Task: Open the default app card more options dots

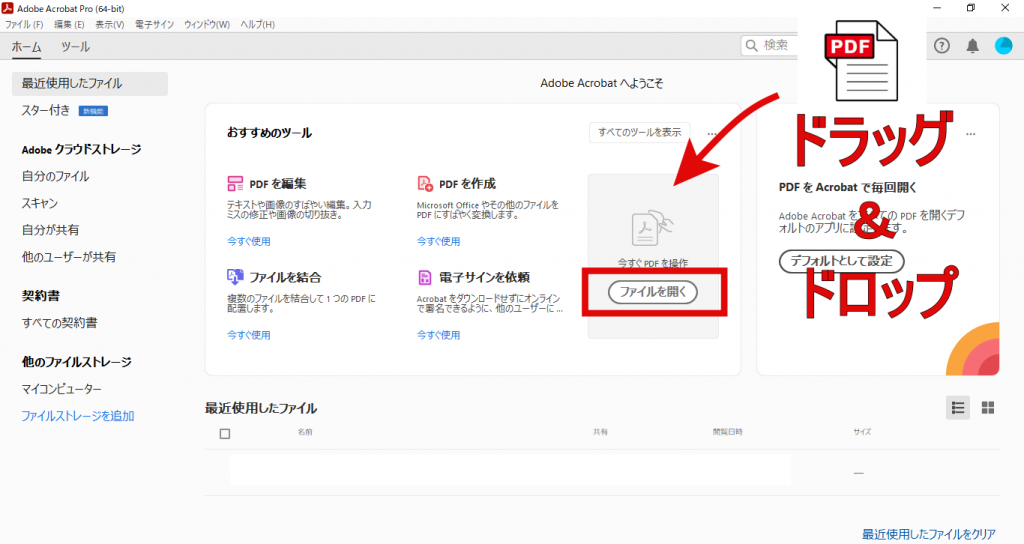Action: coord(970,134)
